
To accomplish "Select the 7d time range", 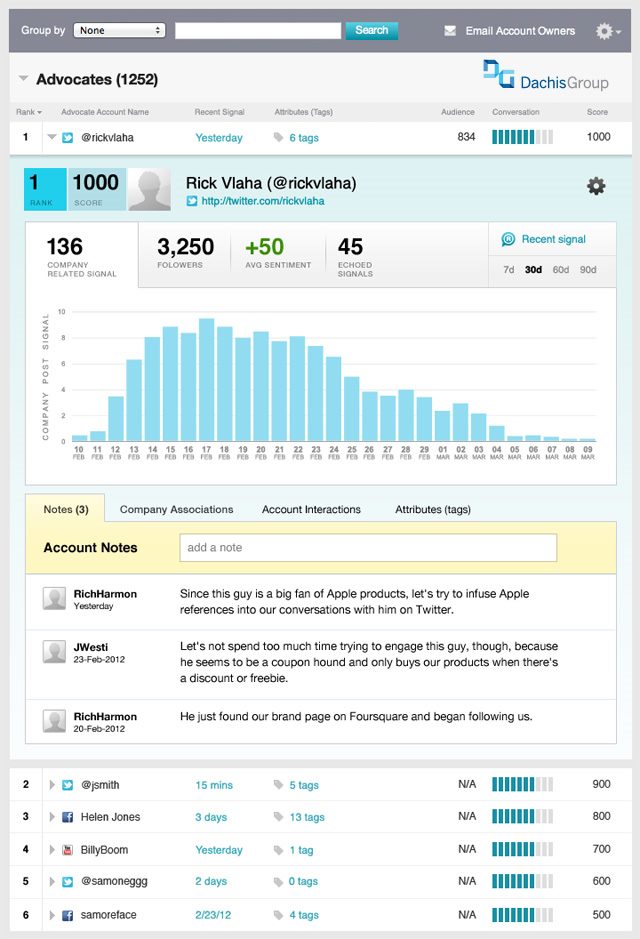I will click(x=508, y=269).
